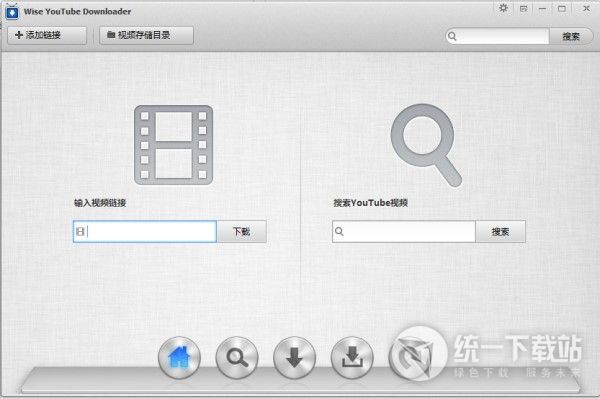Click the 搜索YouTube视频 label
600x399 pixels.
tap(370, 203)
